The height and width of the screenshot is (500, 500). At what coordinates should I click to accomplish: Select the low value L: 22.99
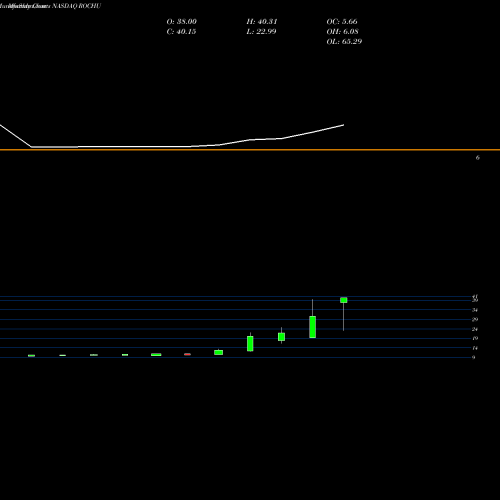(x=261, y=32)
